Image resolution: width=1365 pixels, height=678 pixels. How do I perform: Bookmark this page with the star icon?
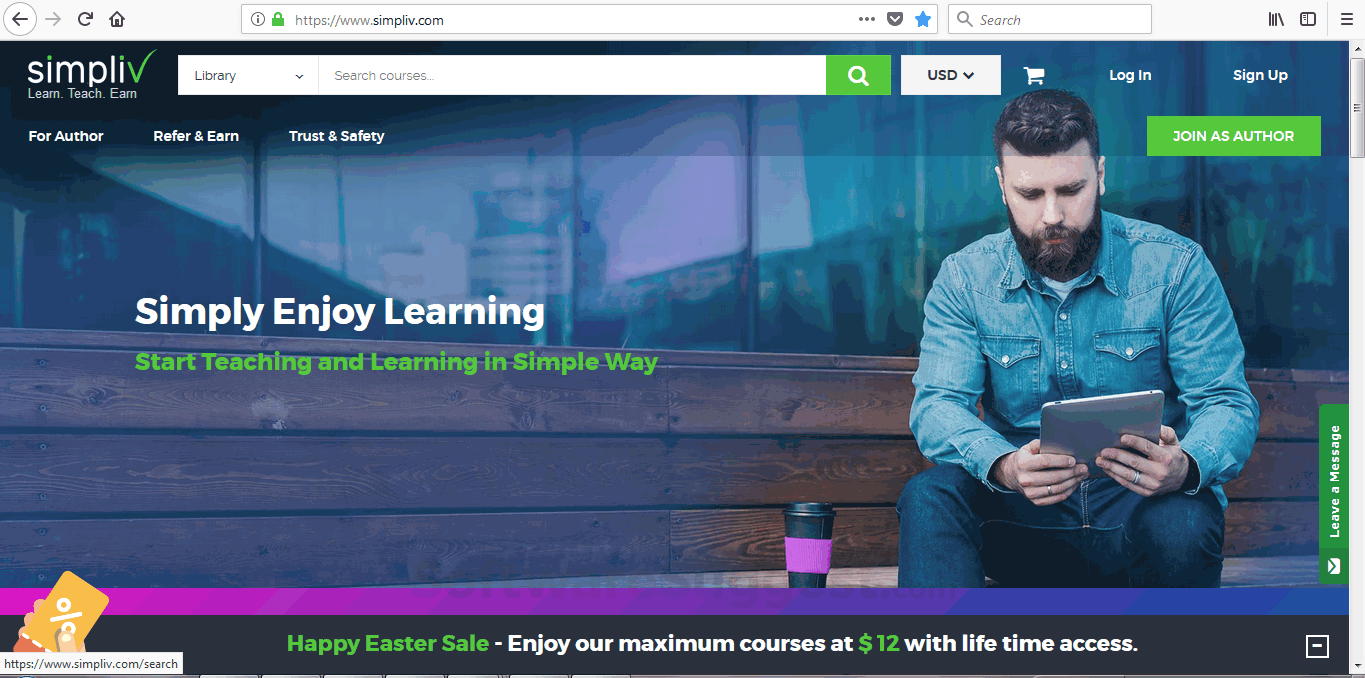(x=923, y=19)
